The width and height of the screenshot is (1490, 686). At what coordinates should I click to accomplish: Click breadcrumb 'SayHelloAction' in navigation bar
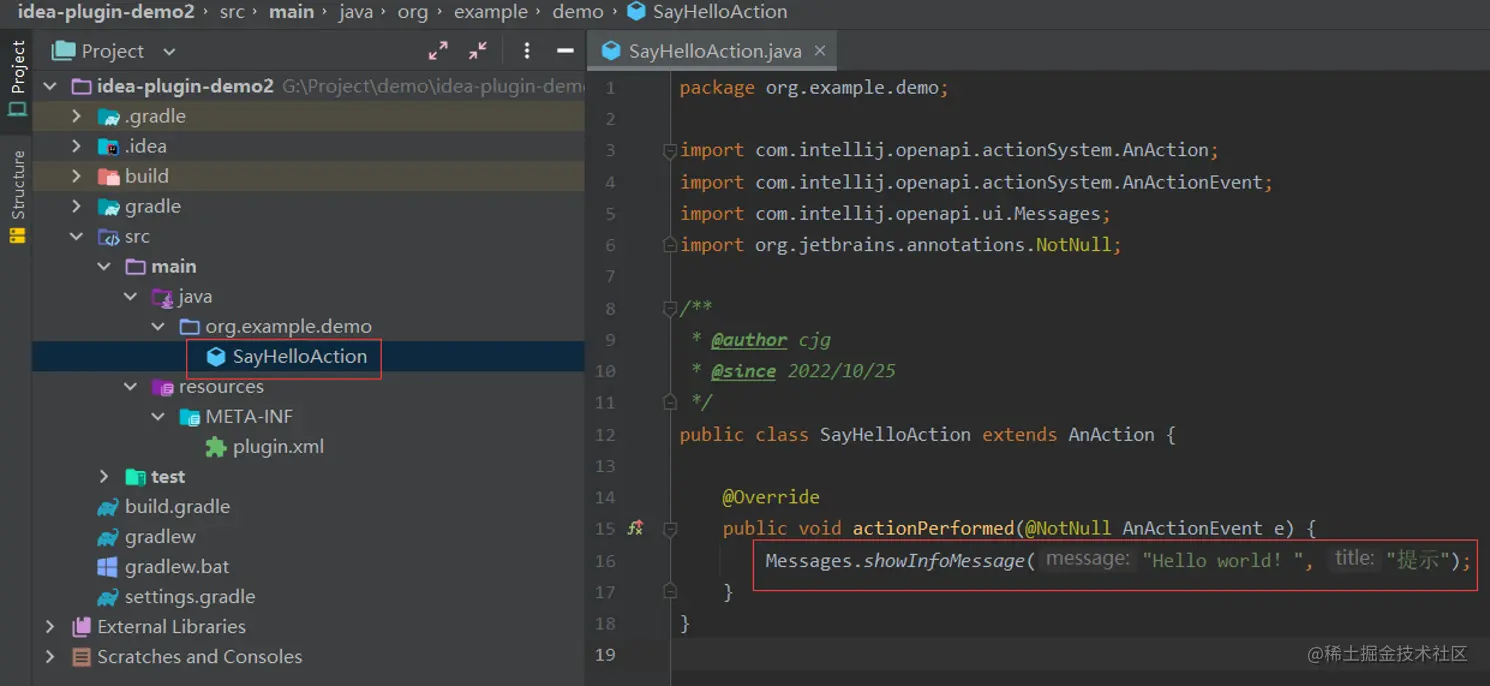(720, 12)
